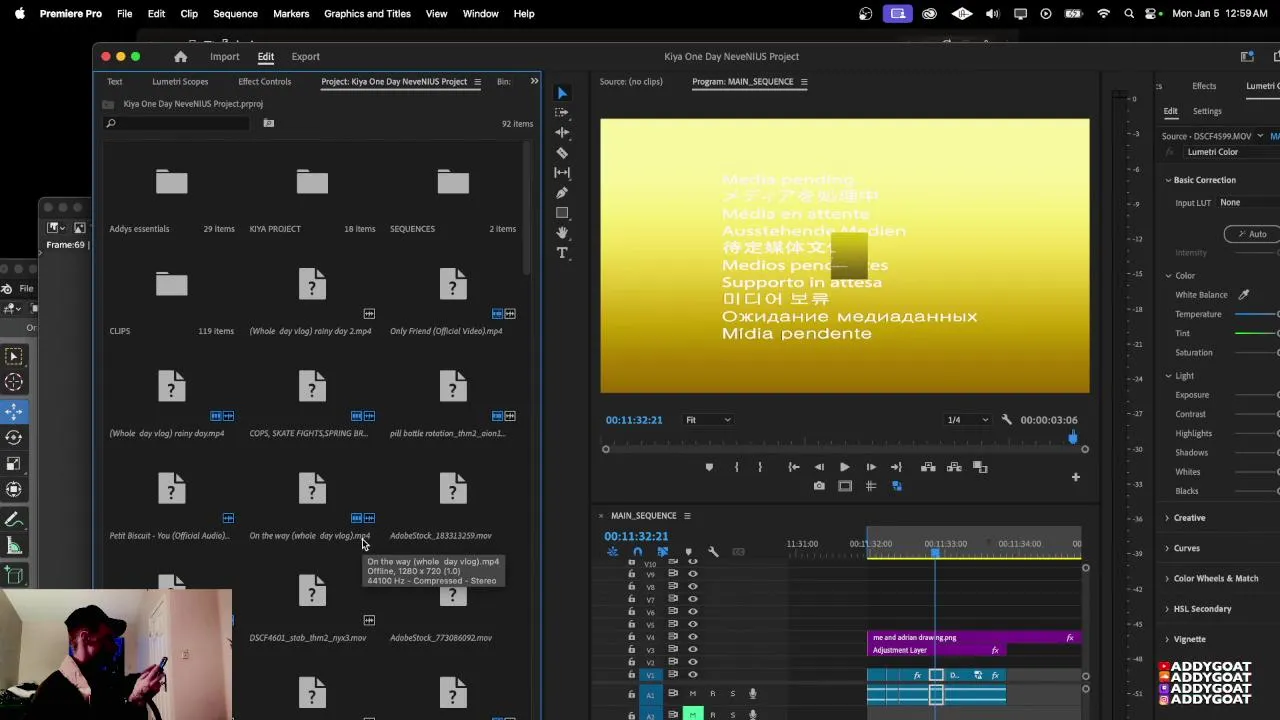Step forward one frame

tap(871, 467)
